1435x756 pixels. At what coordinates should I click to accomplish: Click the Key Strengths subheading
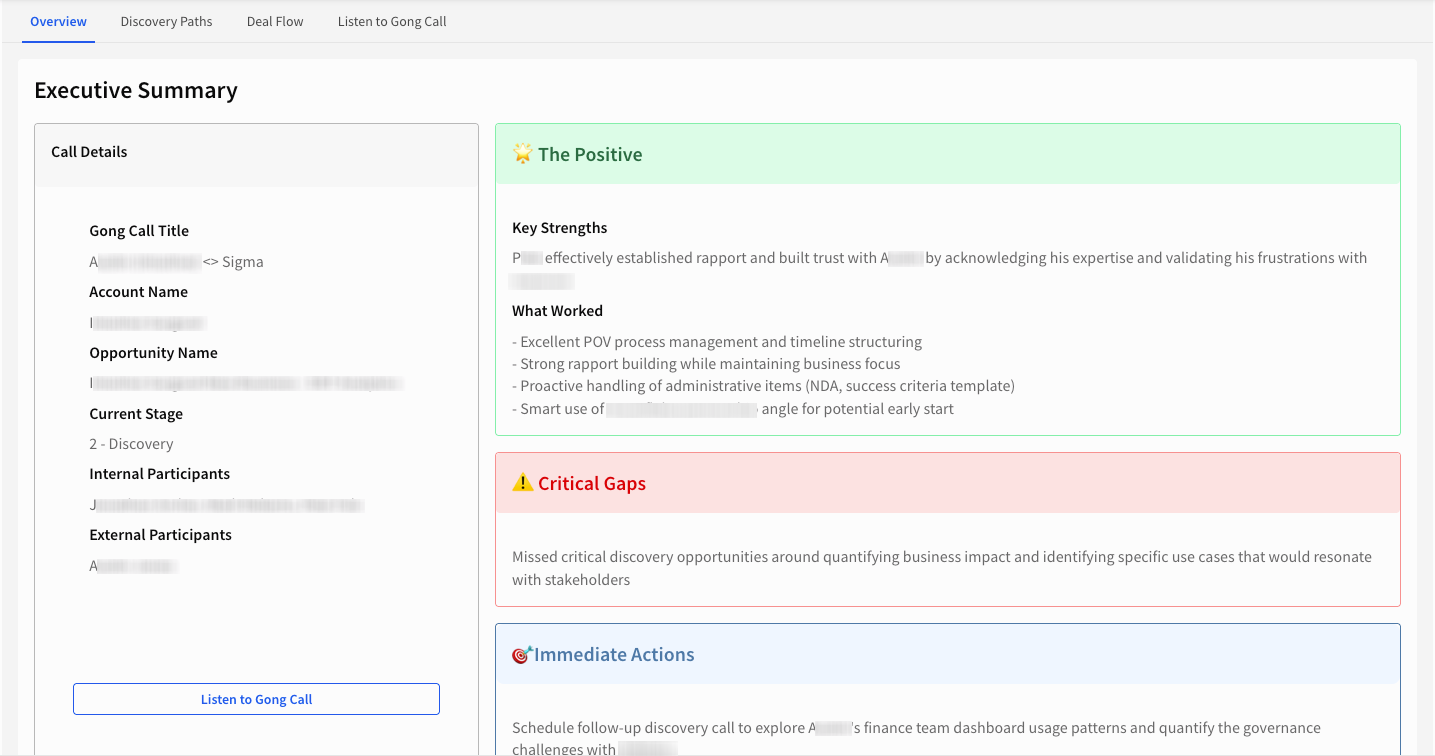point(560,228)
